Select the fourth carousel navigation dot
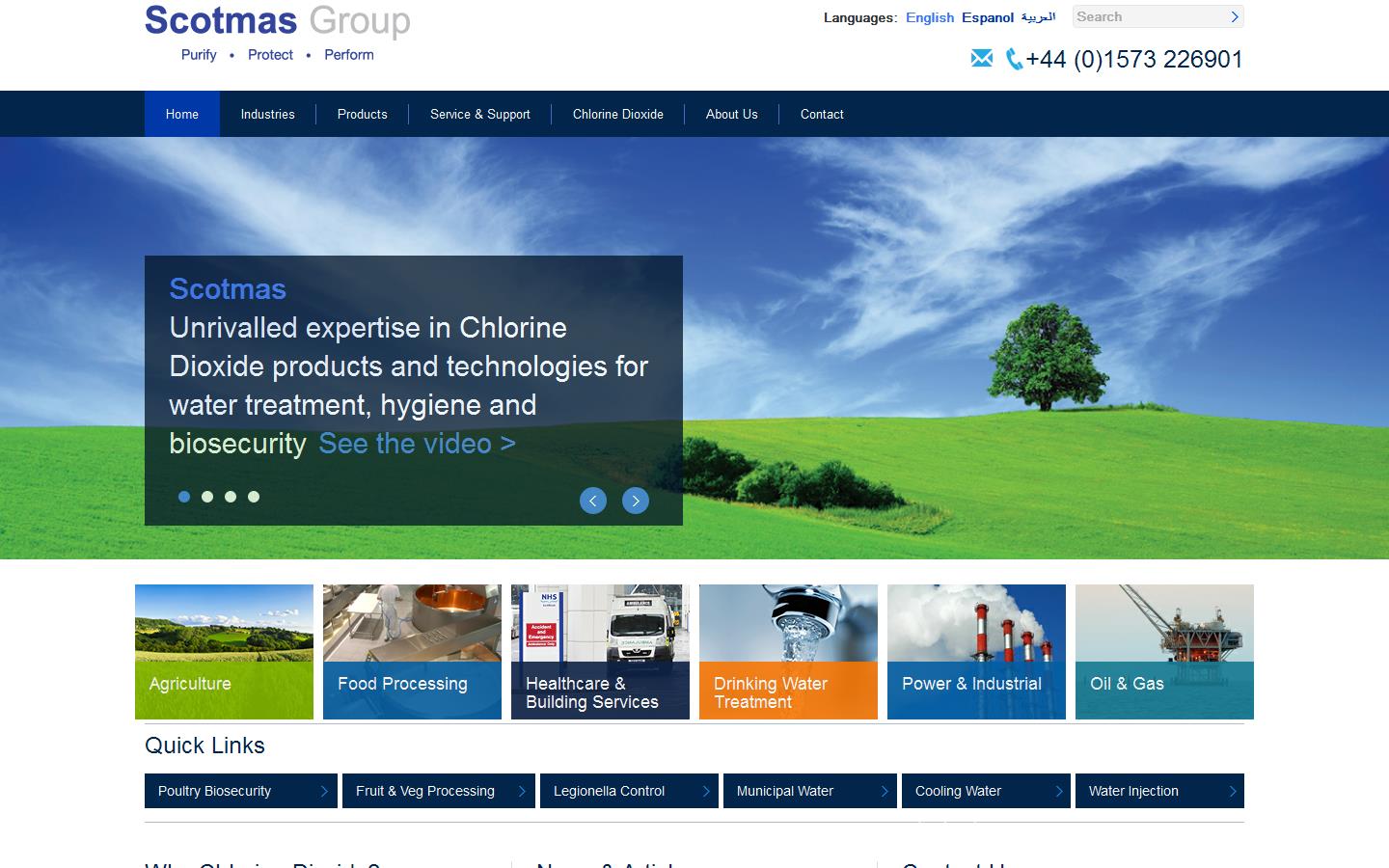The height and width of the screenshot is (868, 1389). [254, 497]
